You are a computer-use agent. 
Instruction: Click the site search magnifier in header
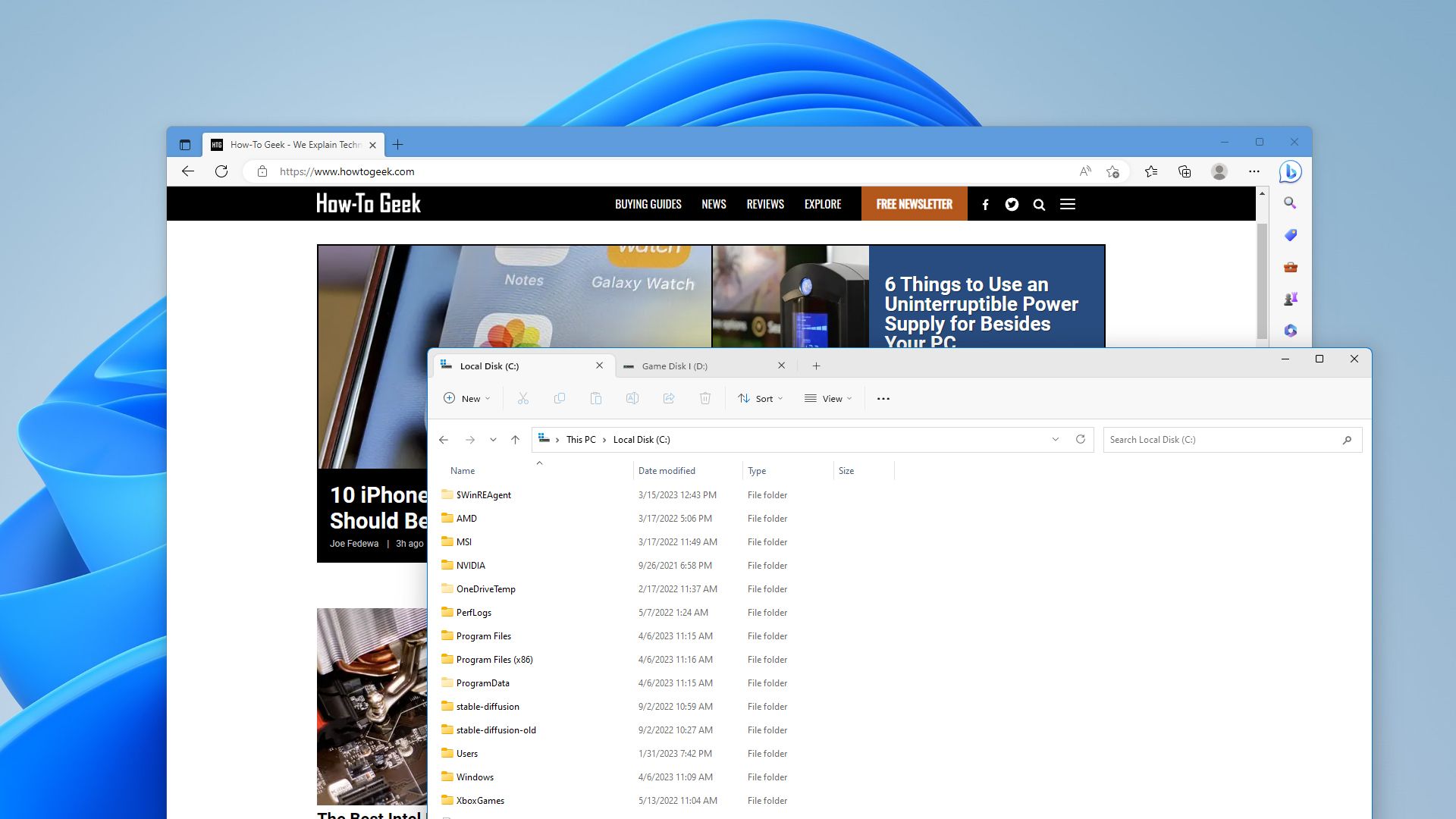coord(1039,204)
